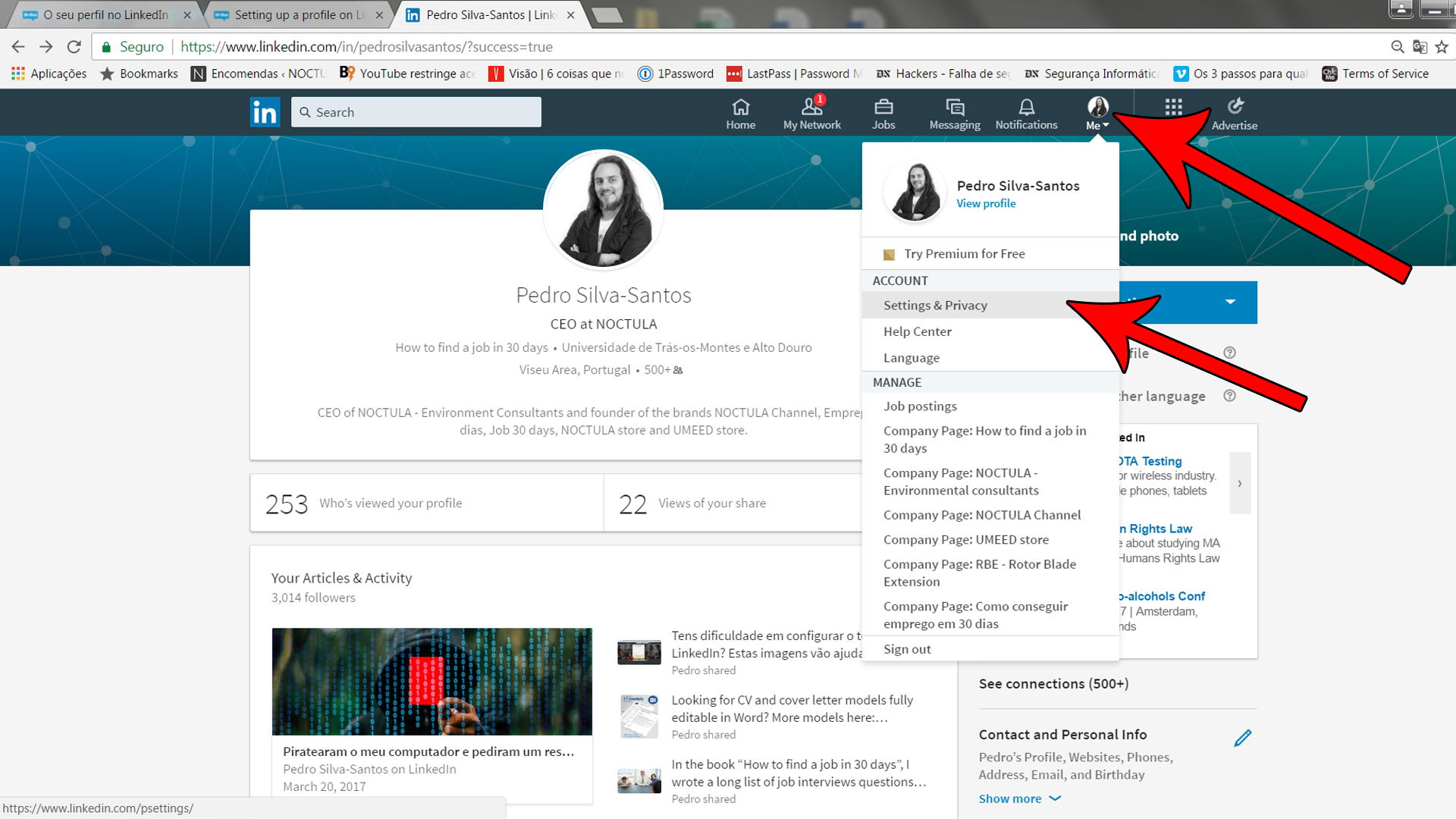The image size is (1456, 819).
Task: Open the 1Password bookmark
Action: [x=676, y=74]
